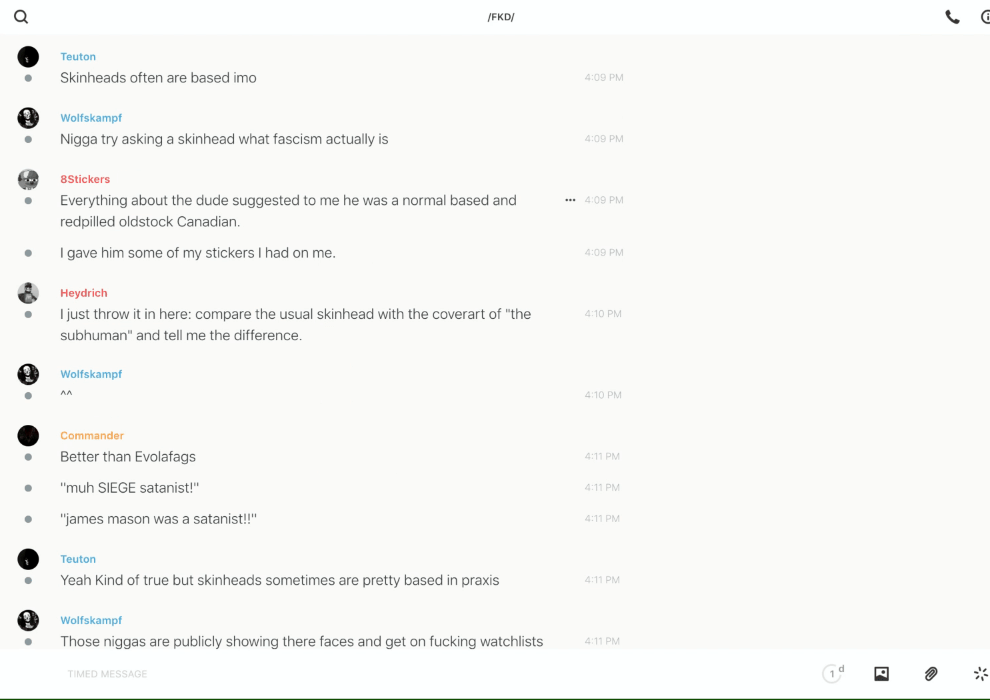990x700 pixels.
Task: Click the Heydrich username above his message
Action: pyautogui.click(x=84, y=293)
